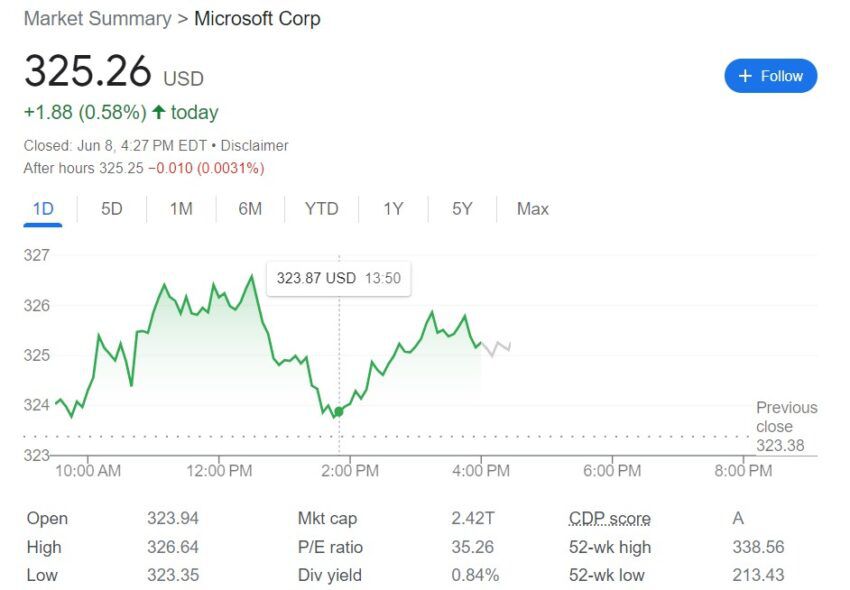Click the 12:00 PM time axis label
850x590 pixels.
pos(218,470)
